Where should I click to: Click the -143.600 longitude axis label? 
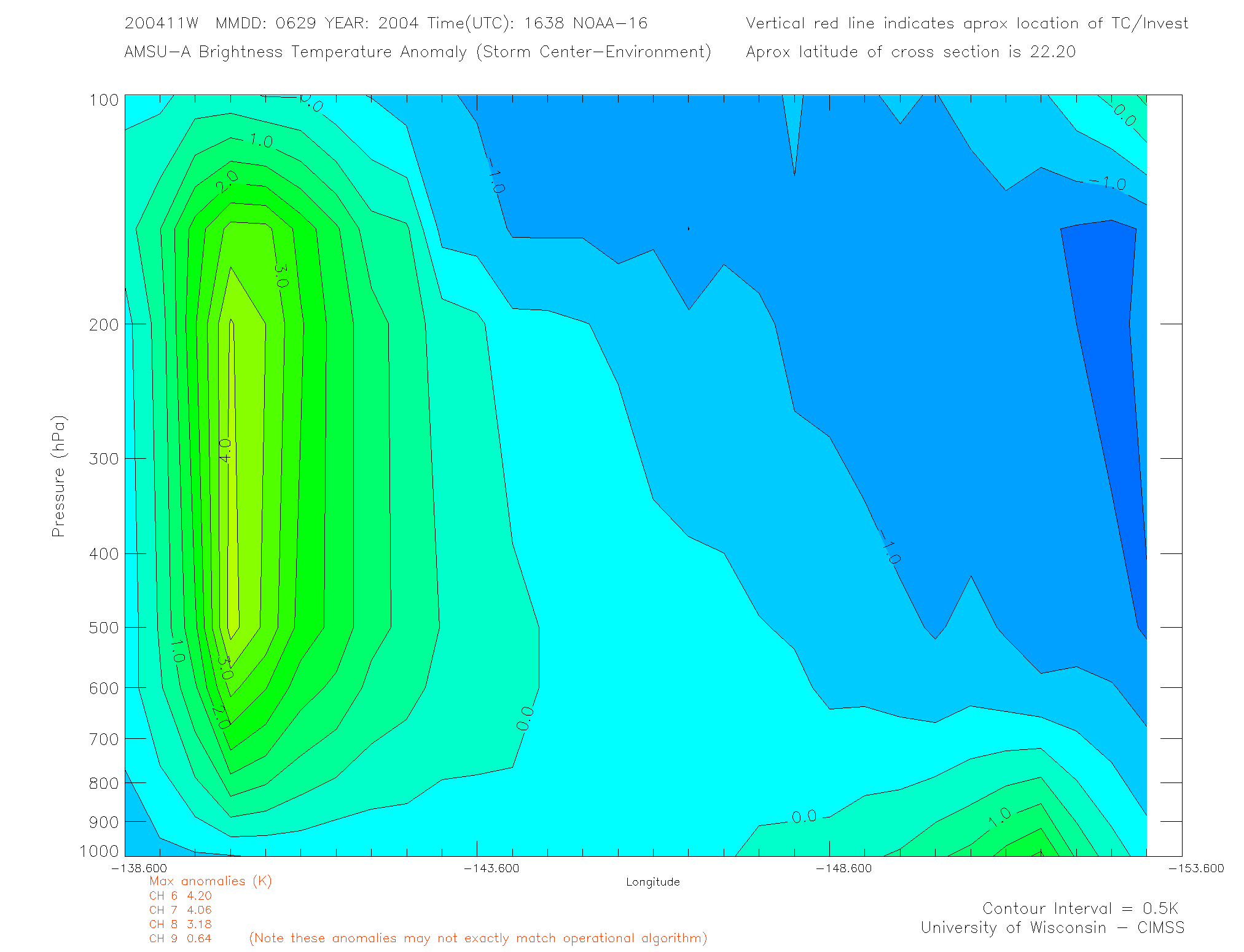(x=491, y=868)
